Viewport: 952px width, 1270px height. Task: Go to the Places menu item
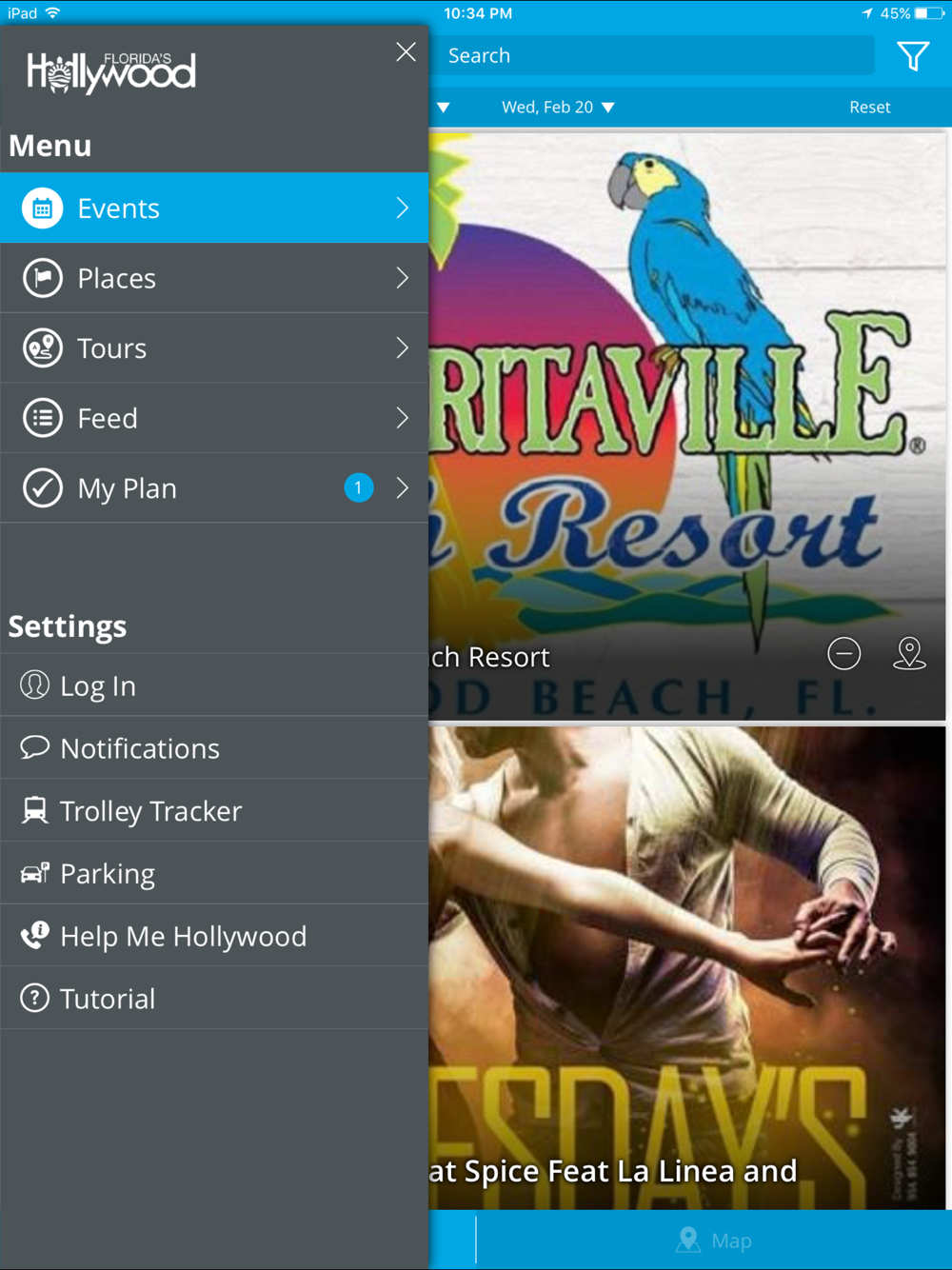point(214,278)
